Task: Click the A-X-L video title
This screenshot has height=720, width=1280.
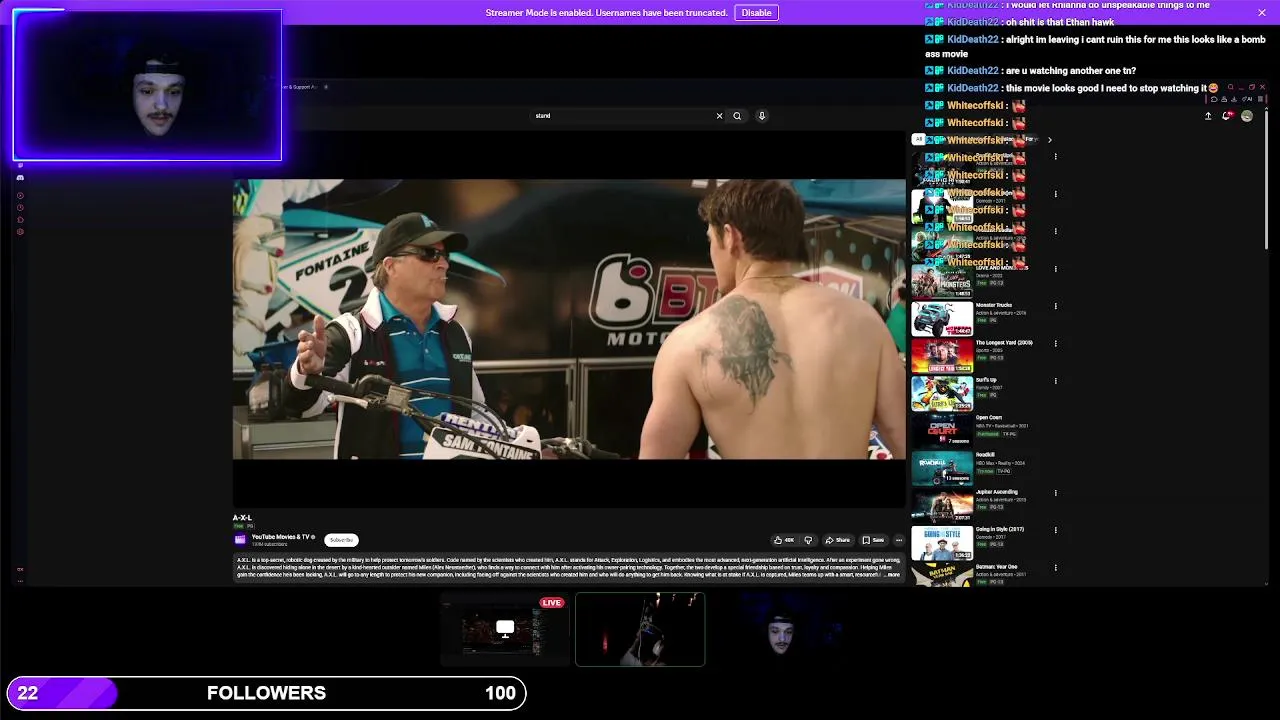Action: (x=242, y=518)
